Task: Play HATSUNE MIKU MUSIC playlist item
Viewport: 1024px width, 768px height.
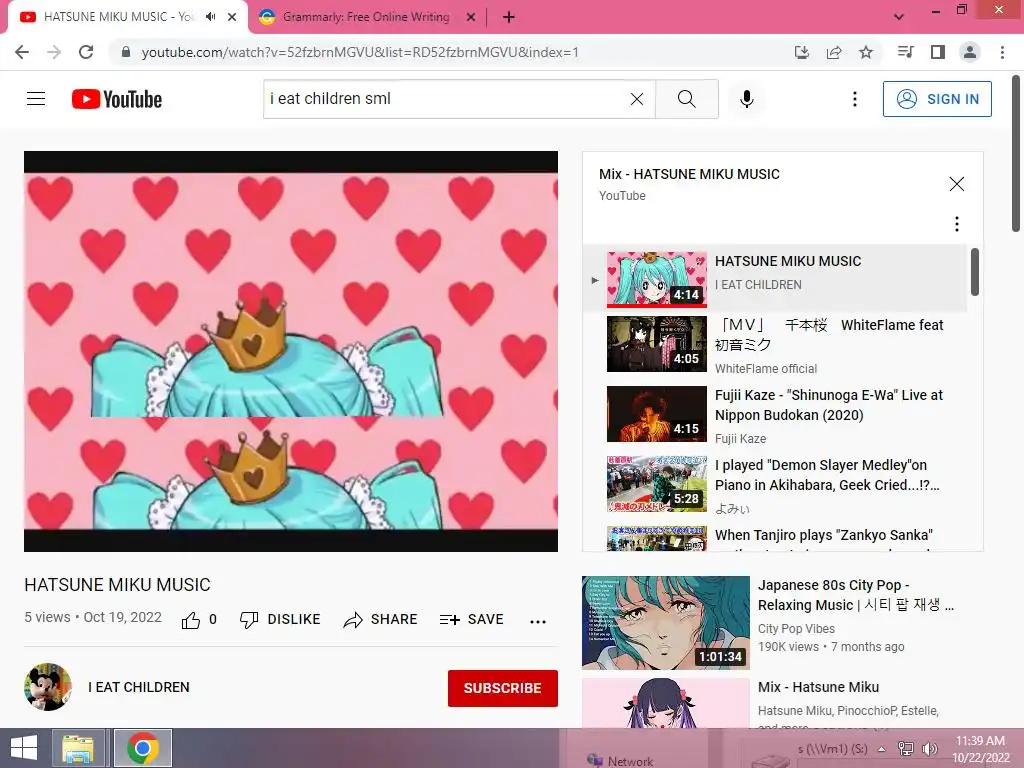Action: point(775,279)
